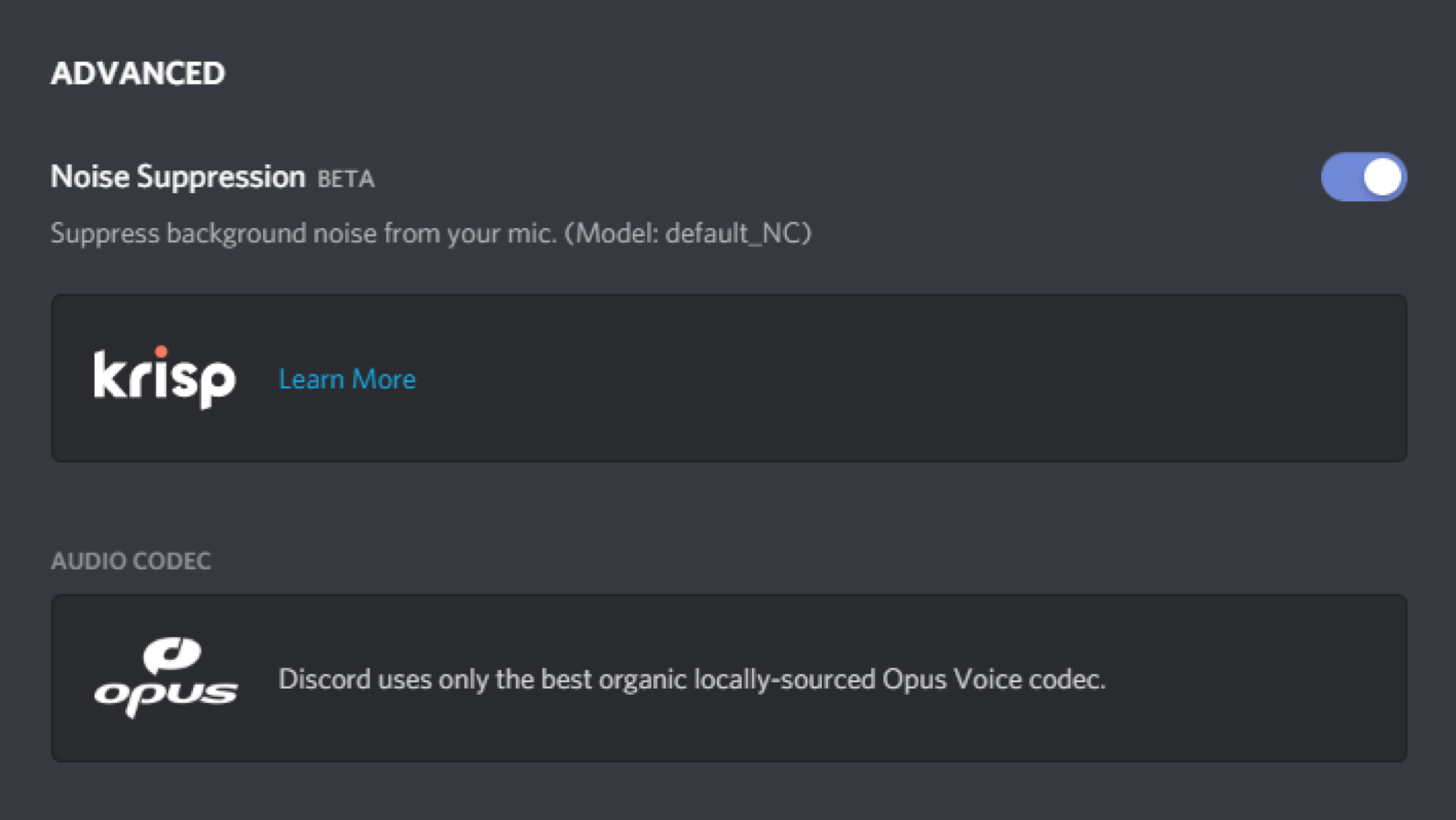Click the Model: default_NC text

(x=688, y=234)
